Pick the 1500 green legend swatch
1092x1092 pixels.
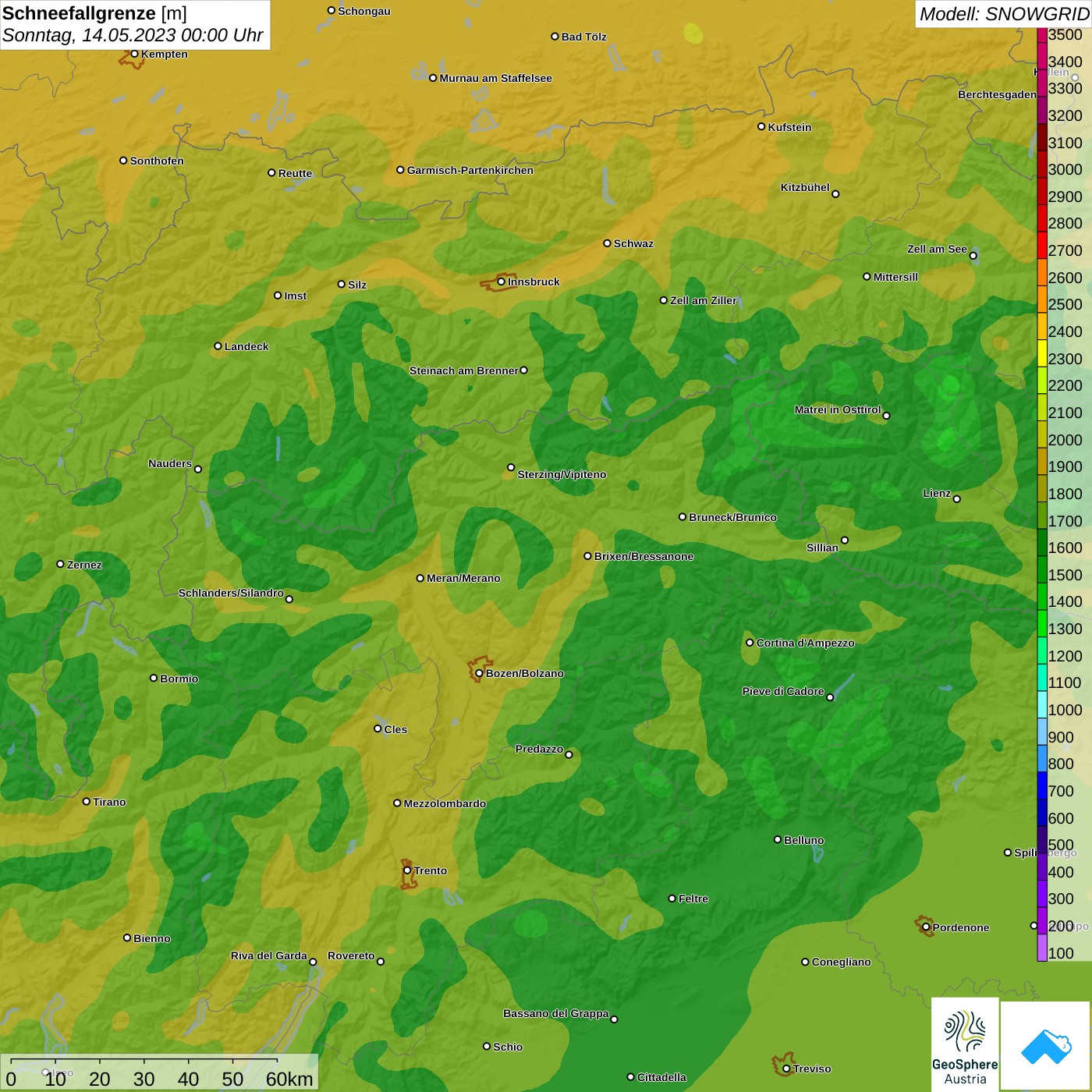pos(1042,569)
